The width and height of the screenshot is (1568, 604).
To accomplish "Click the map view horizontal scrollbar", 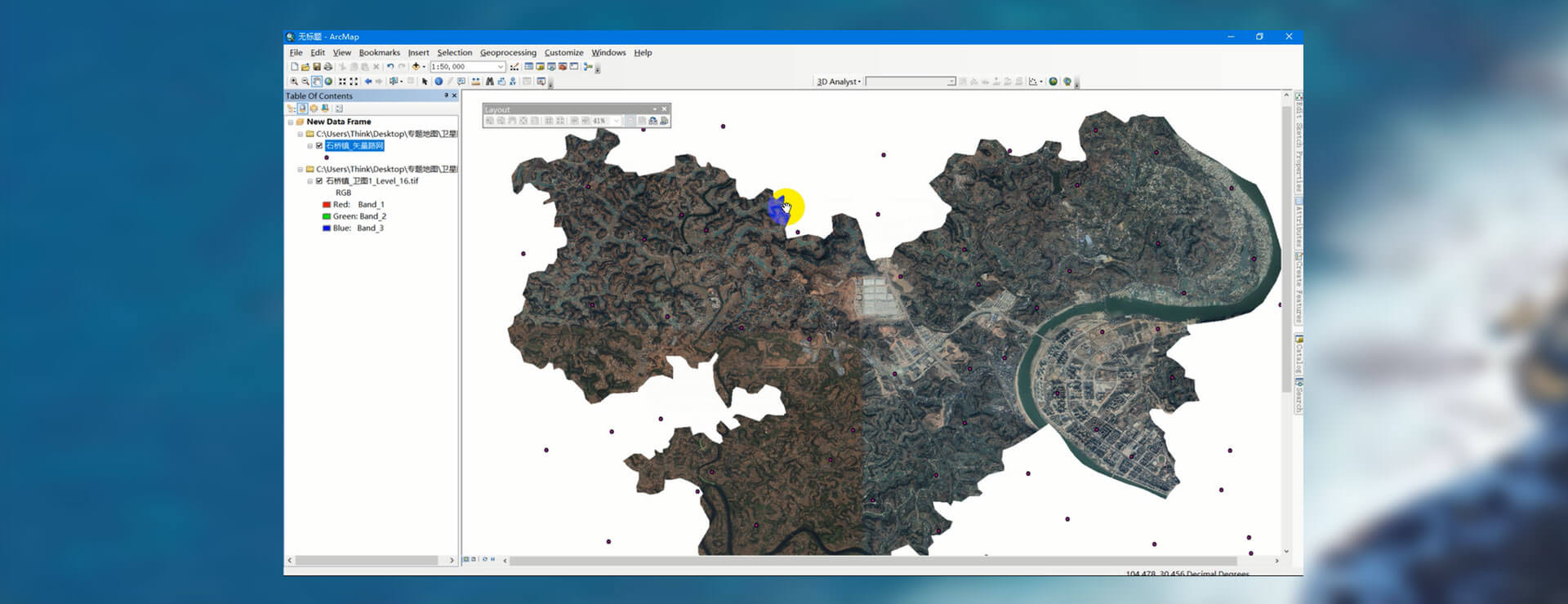I will (x=872, y=561).
